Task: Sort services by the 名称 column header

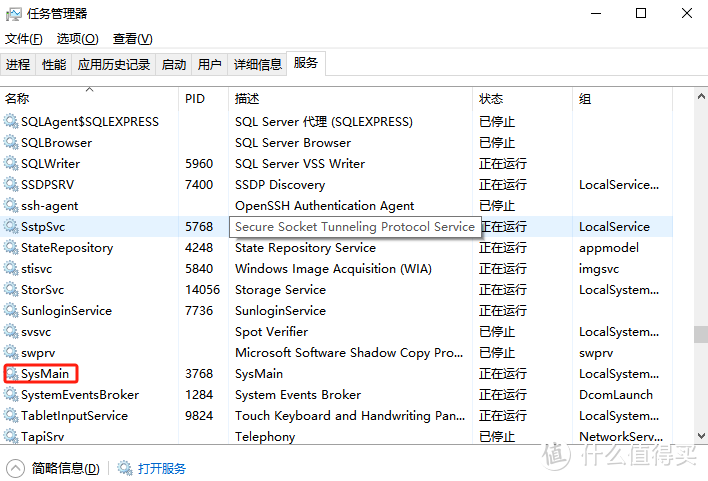Action: (89, 98)
